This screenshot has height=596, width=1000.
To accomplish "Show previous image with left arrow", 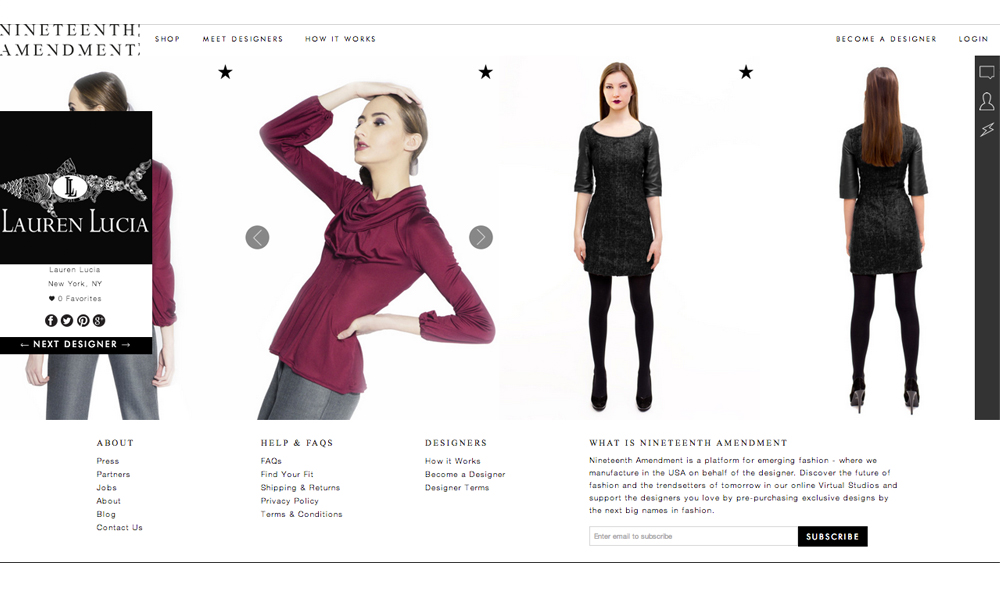I will [257, 237].
